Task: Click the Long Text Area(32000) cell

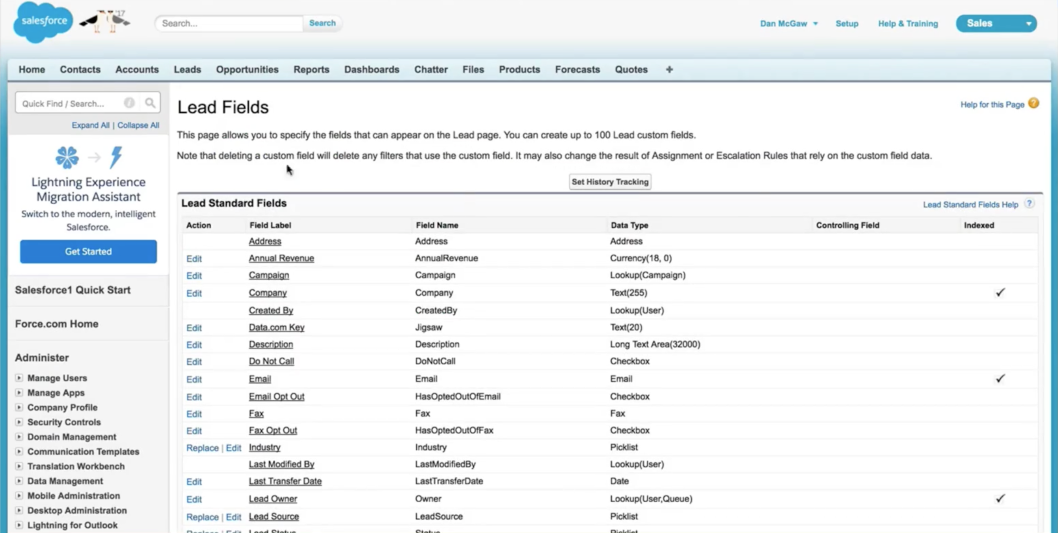Action: [655, 344]
